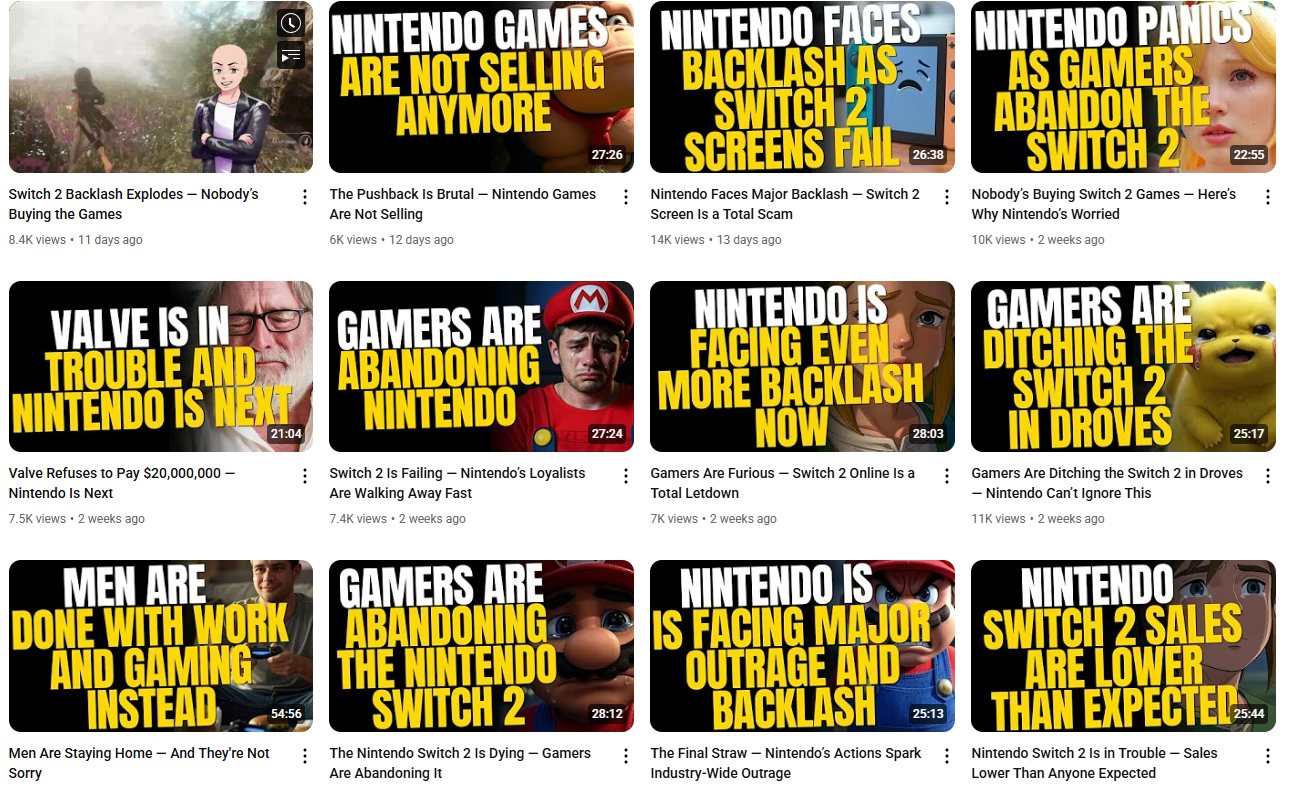Open options menu for 'Gamers Are Furious' video
The image size is (1289, 785).
[x=947, y=476]
